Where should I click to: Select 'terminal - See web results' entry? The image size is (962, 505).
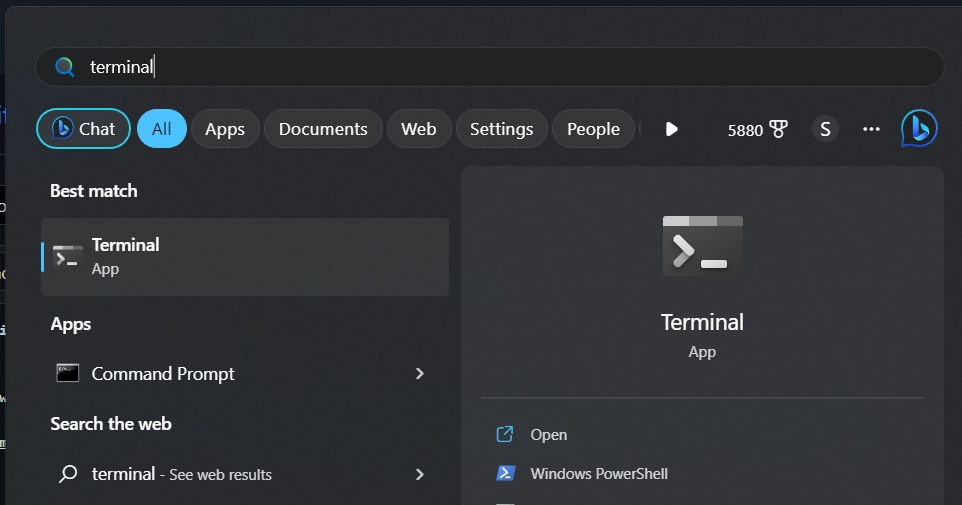(245, 474)
